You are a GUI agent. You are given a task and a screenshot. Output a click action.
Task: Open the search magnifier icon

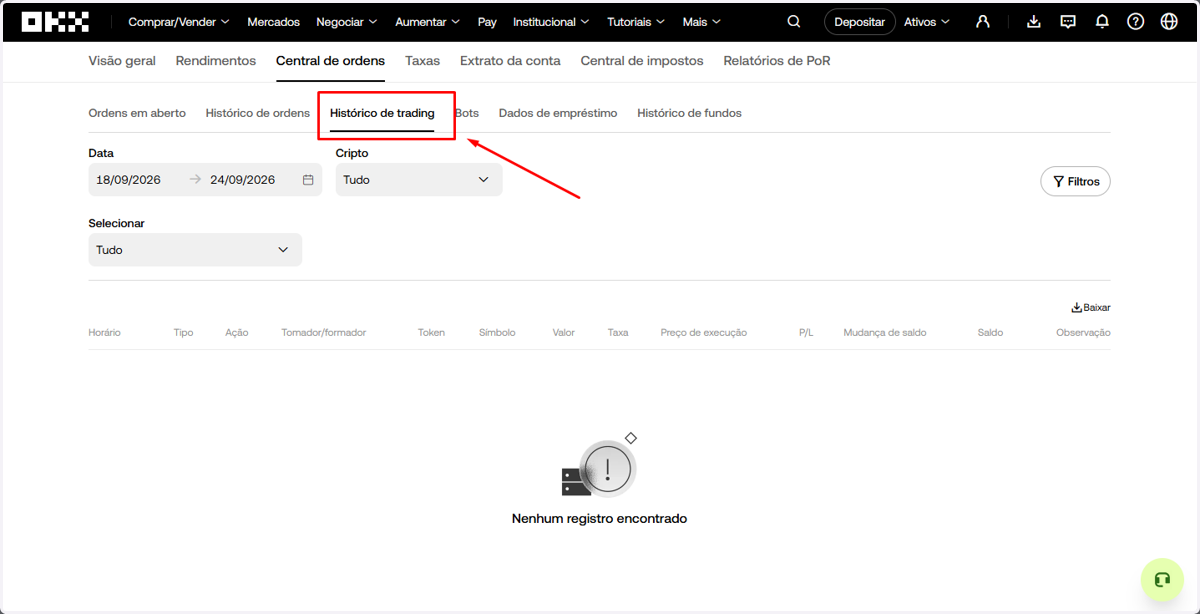(794, 21)
